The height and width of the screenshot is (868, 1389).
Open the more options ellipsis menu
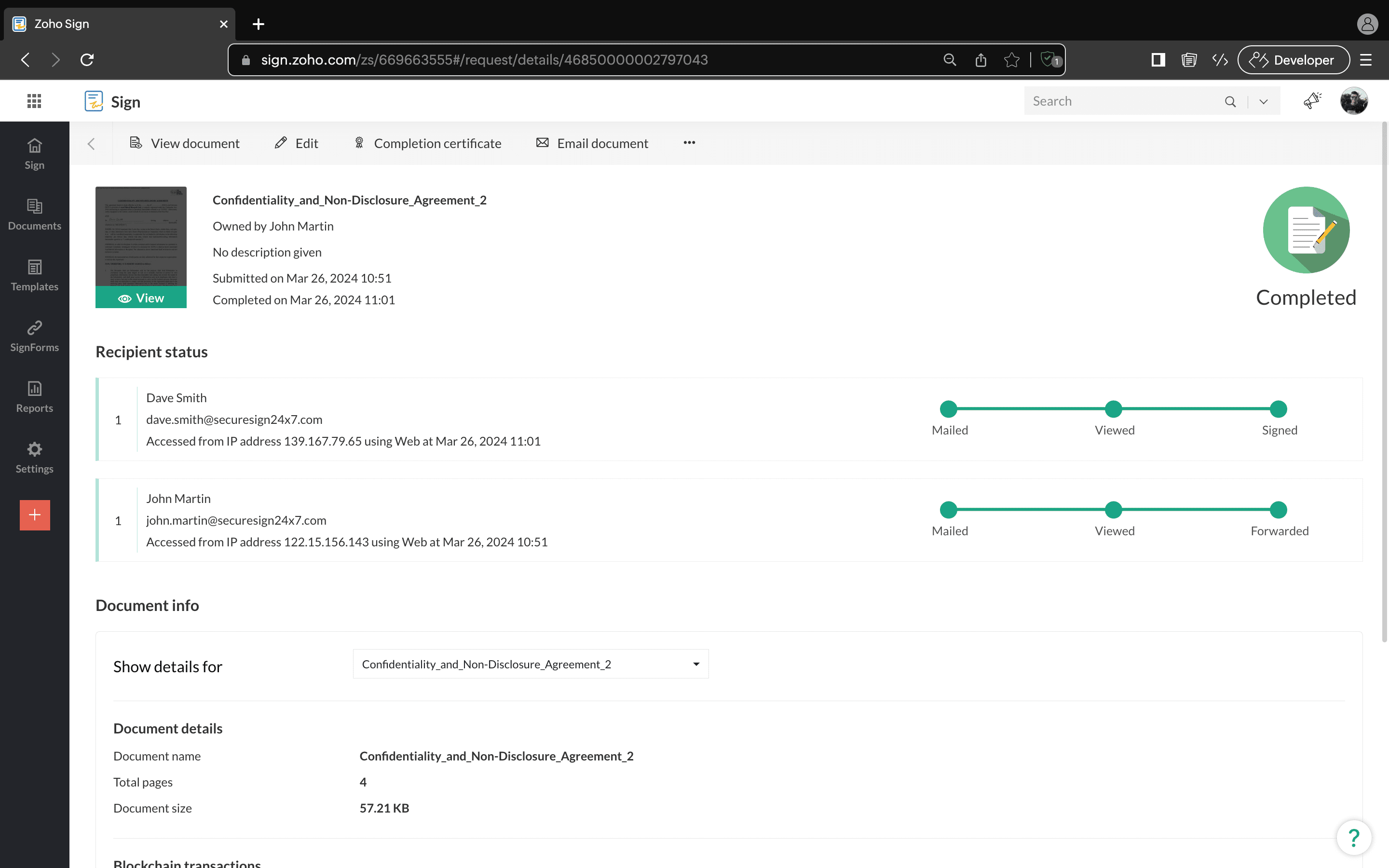pos(689,143)
